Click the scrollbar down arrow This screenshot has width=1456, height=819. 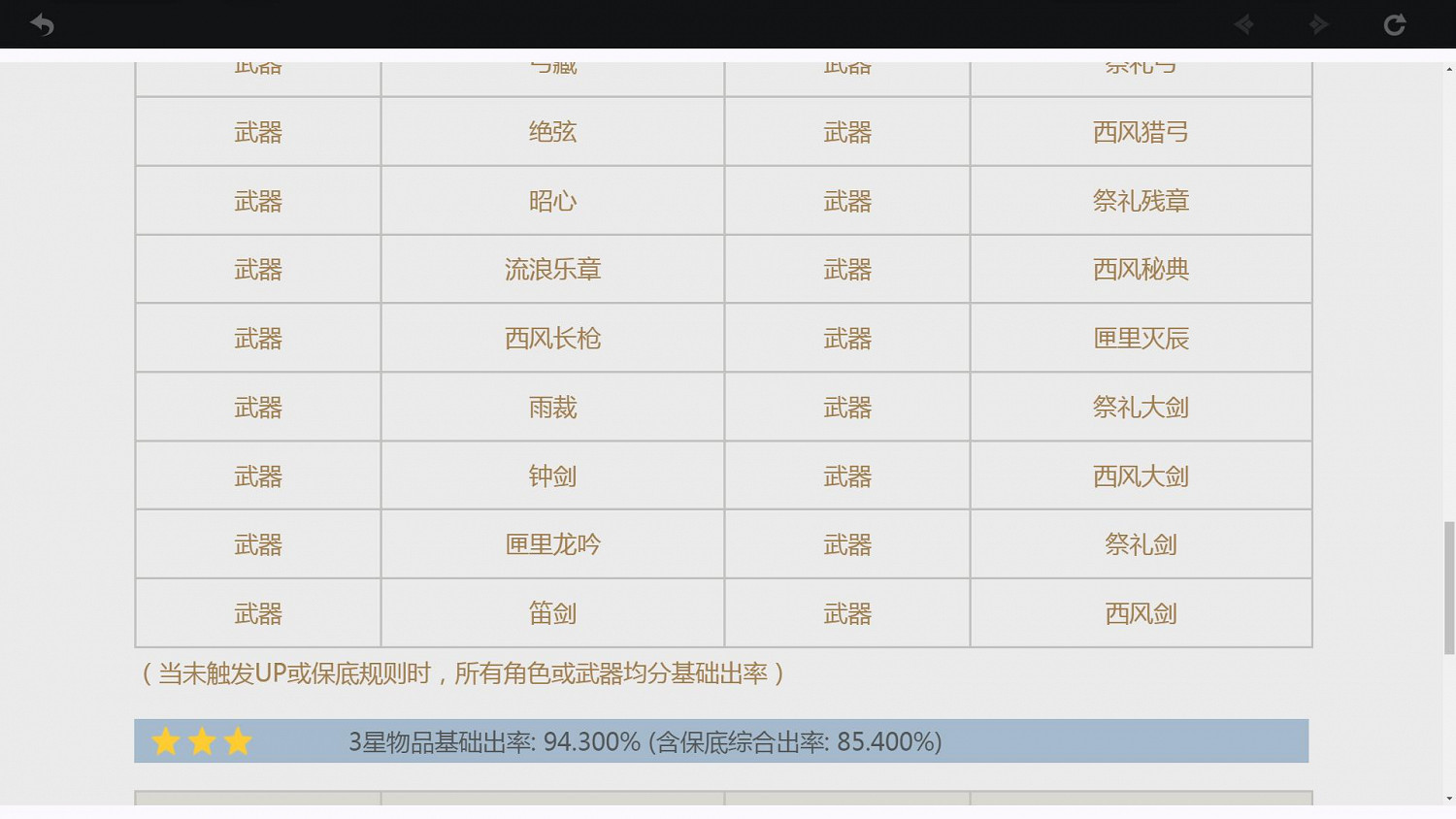(1449, 799)
